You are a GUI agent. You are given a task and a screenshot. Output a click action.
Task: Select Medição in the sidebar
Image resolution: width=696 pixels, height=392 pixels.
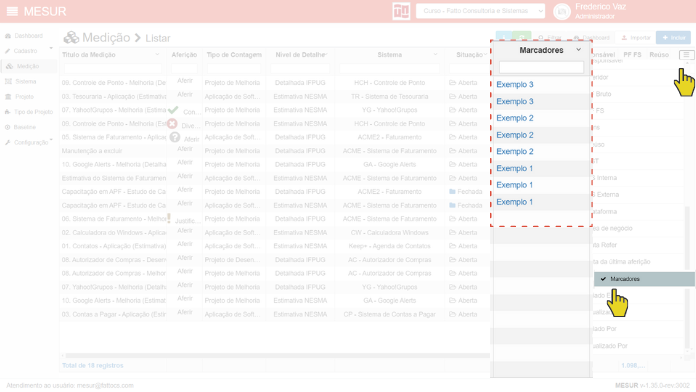pyautogui.click(x=28, y=66)
